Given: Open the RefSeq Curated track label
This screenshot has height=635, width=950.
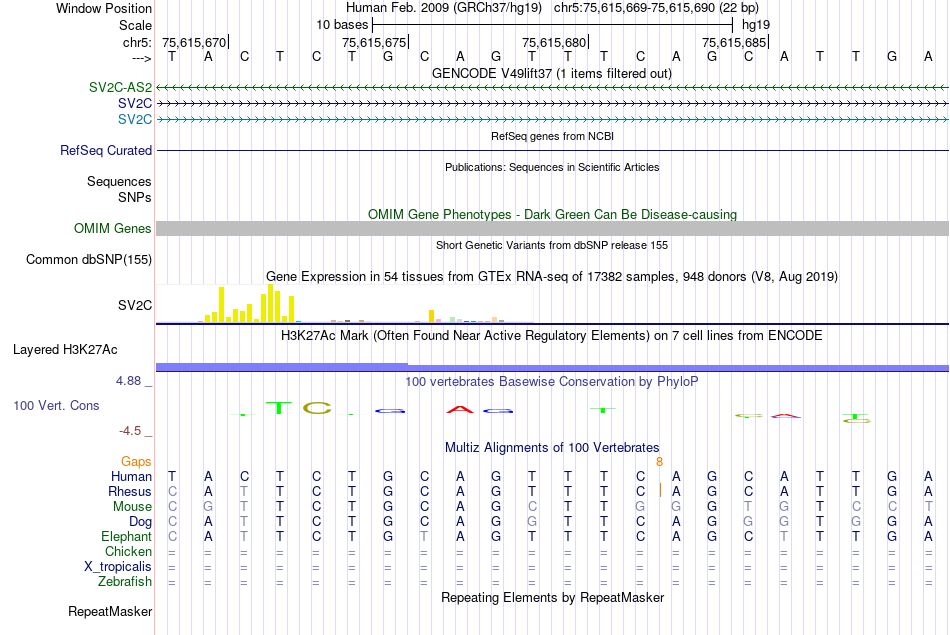Looking at the screenshot, I should (105, 150).
